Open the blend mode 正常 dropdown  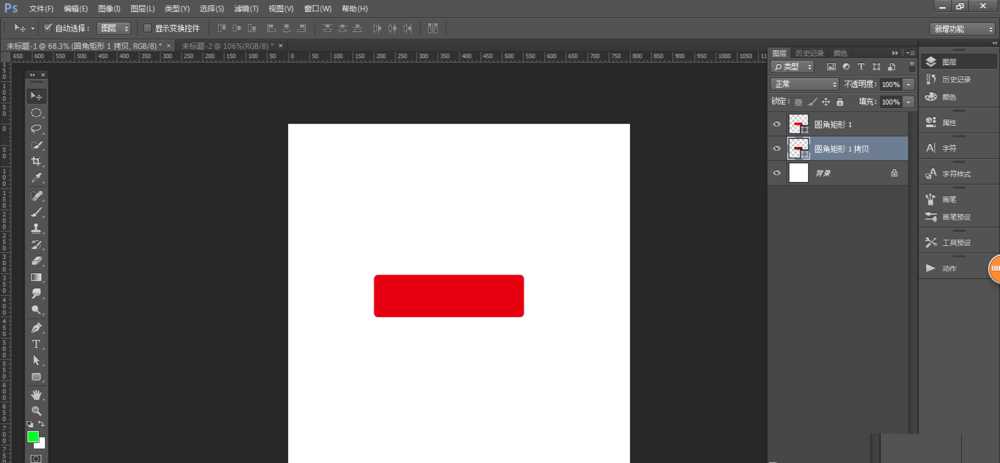coord(805,84)
